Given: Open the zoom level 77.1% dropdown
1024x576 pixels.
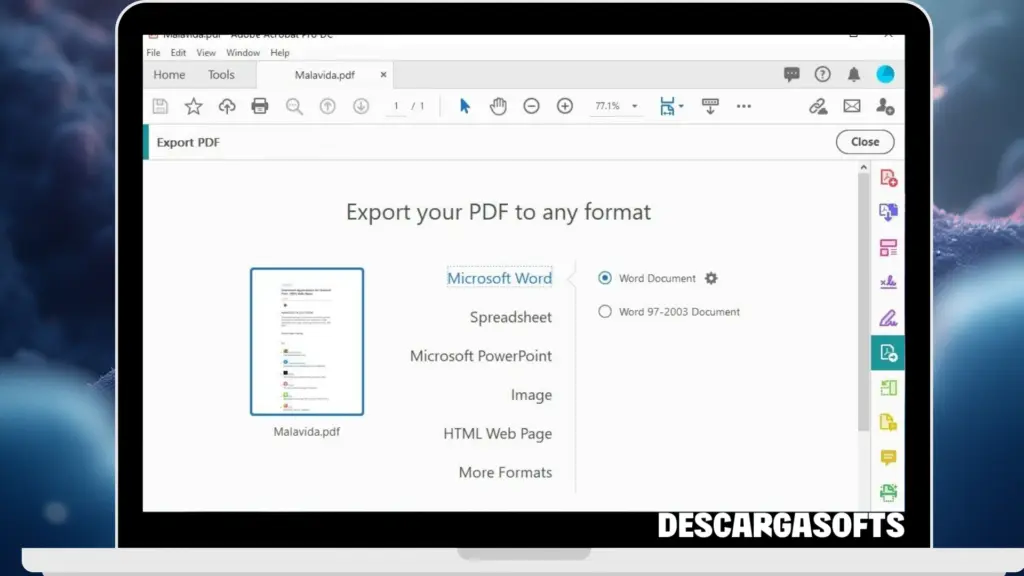Looking at the screenshot, I should 634,106.
